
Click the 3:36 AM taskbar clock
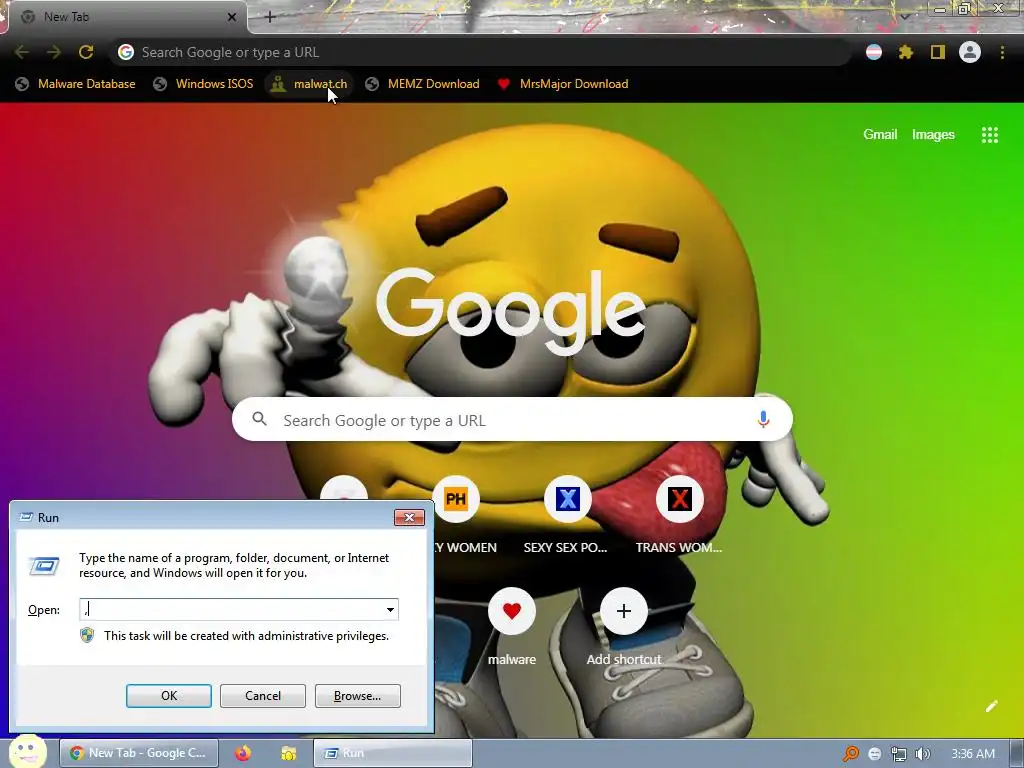[973, 754]
